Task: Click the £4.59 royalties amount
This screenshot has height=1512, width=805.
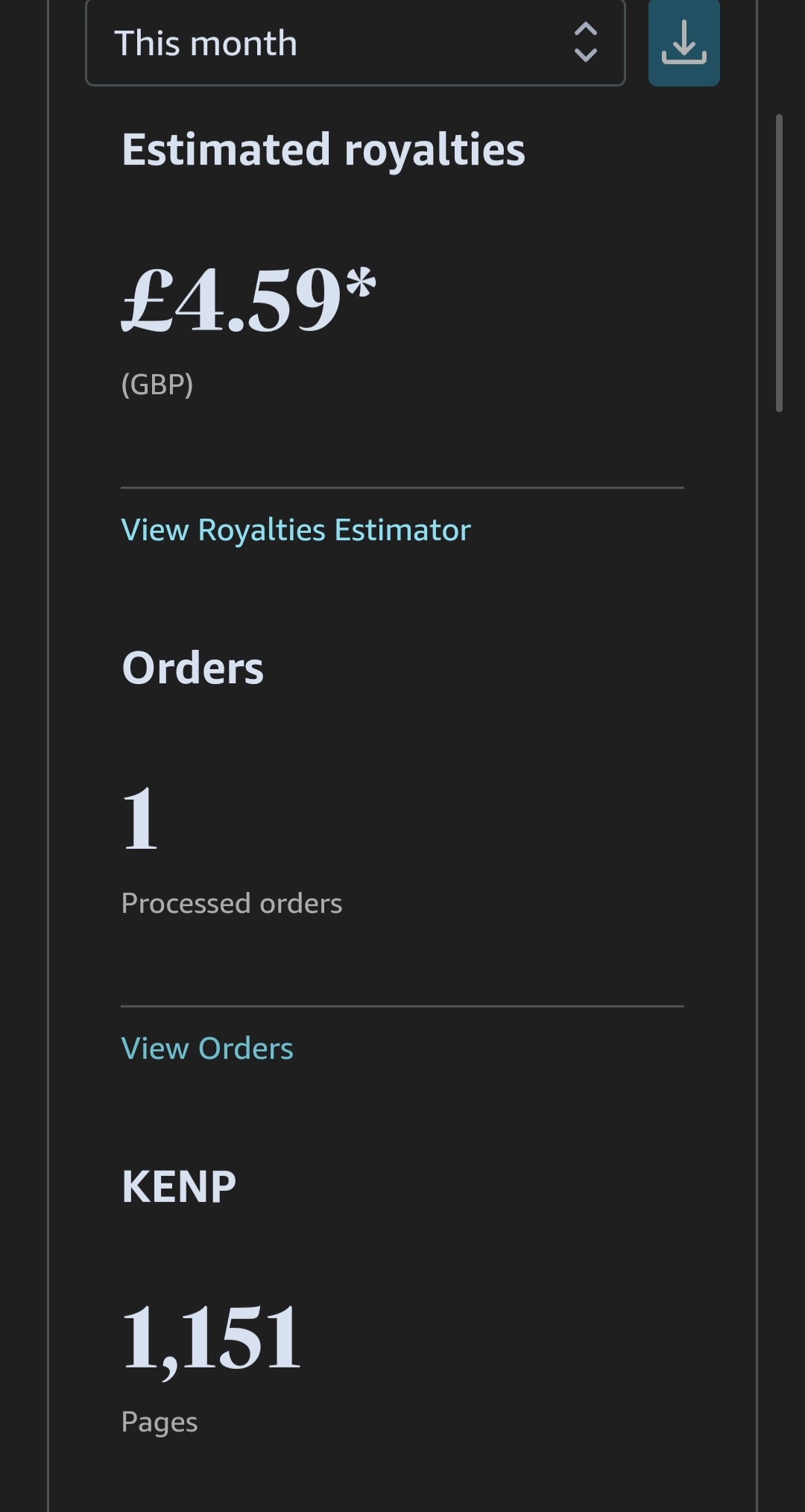Action: click(231, 300)
